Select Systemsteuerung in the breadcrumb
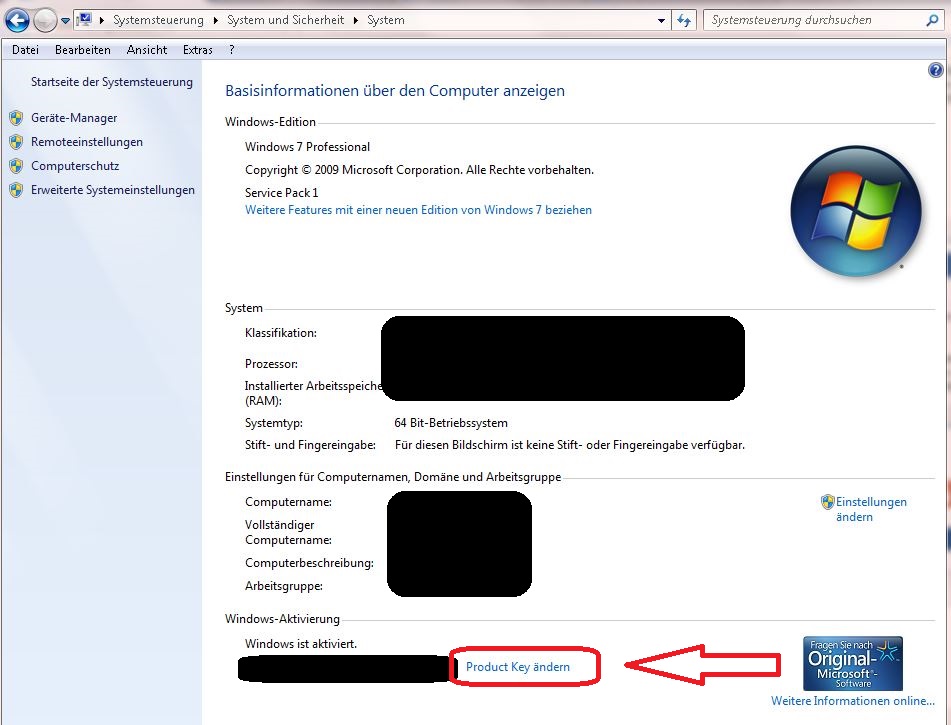951x725 pixels. (158, 20)
